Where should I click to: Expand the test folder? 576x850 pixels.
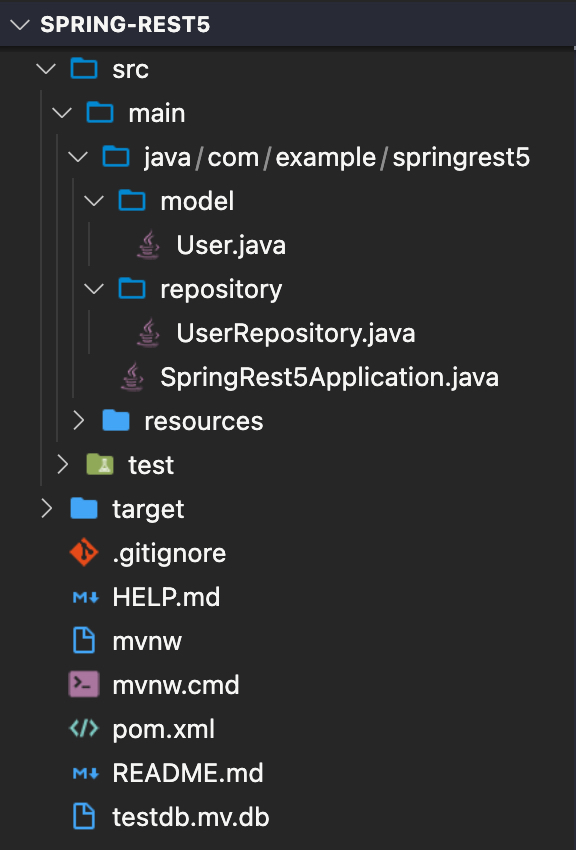point(62,464)
